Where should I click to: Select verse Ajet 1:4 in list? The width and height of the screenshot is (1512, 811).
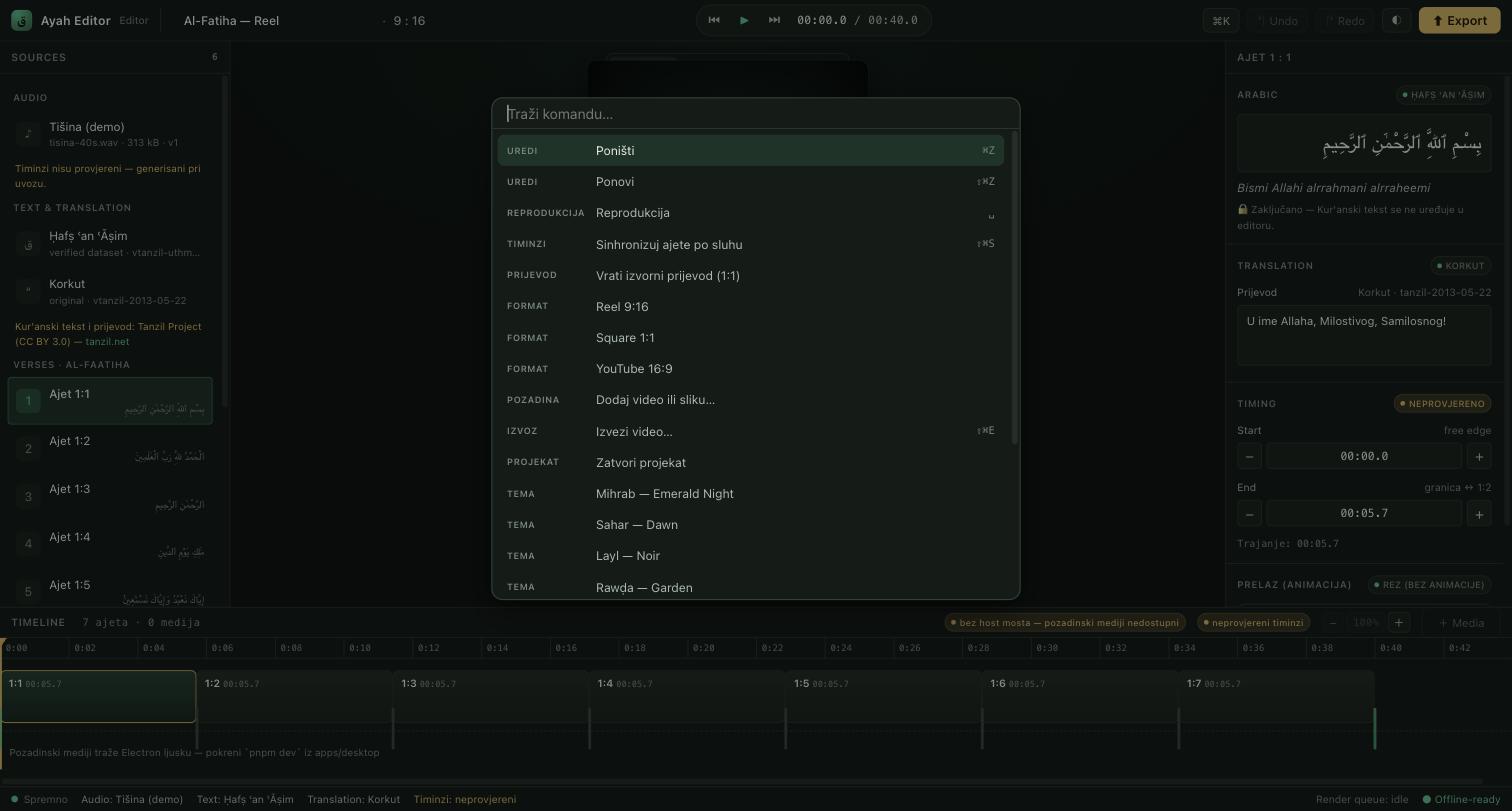110,544
